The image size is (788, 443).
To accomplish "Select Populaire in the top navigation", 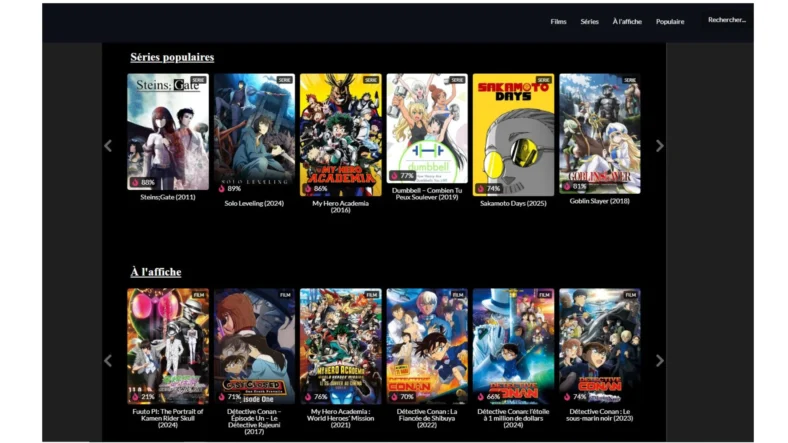I will 670,21.
